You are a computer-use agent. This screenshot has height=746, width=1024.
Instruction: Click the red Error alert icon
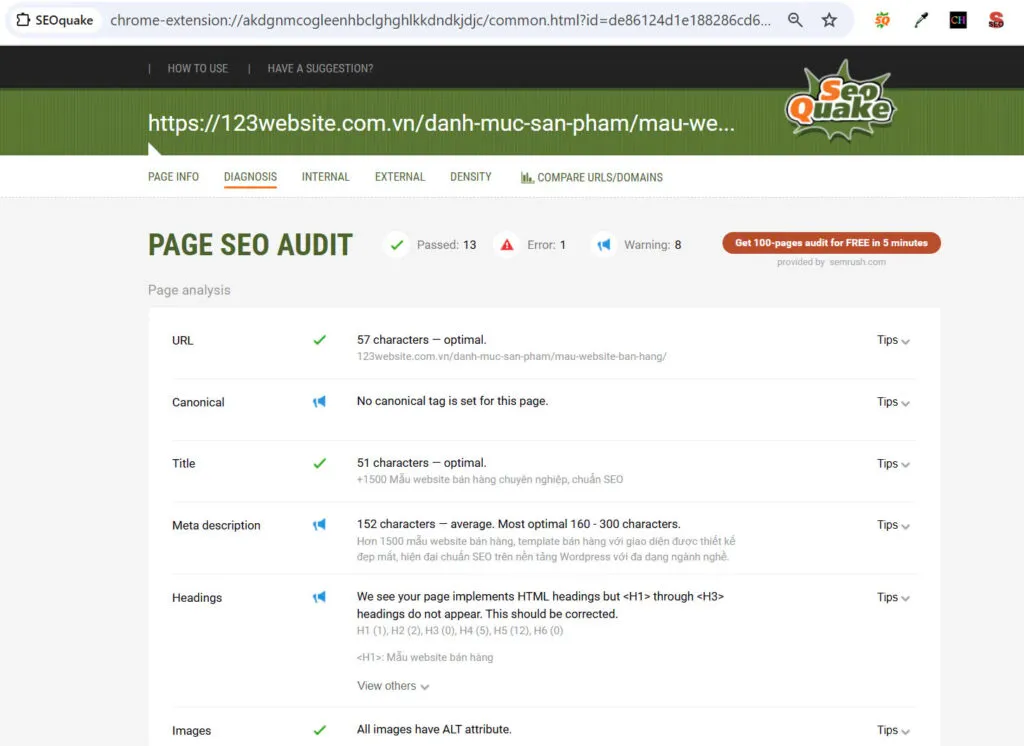(x=508, y=244)
